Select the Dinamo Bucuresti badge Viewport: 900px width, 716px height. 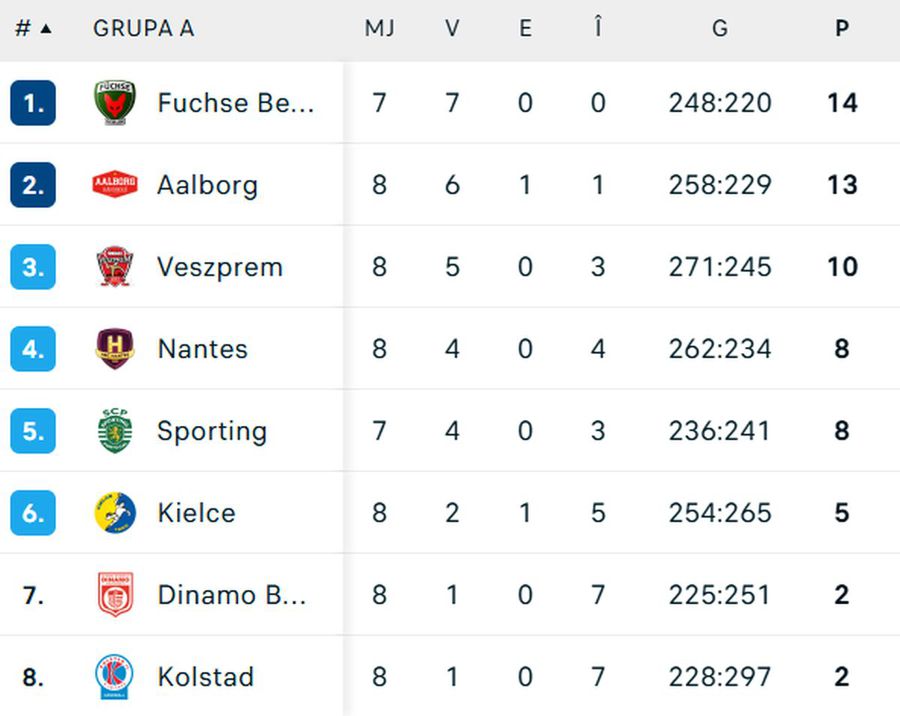point(113,594)
